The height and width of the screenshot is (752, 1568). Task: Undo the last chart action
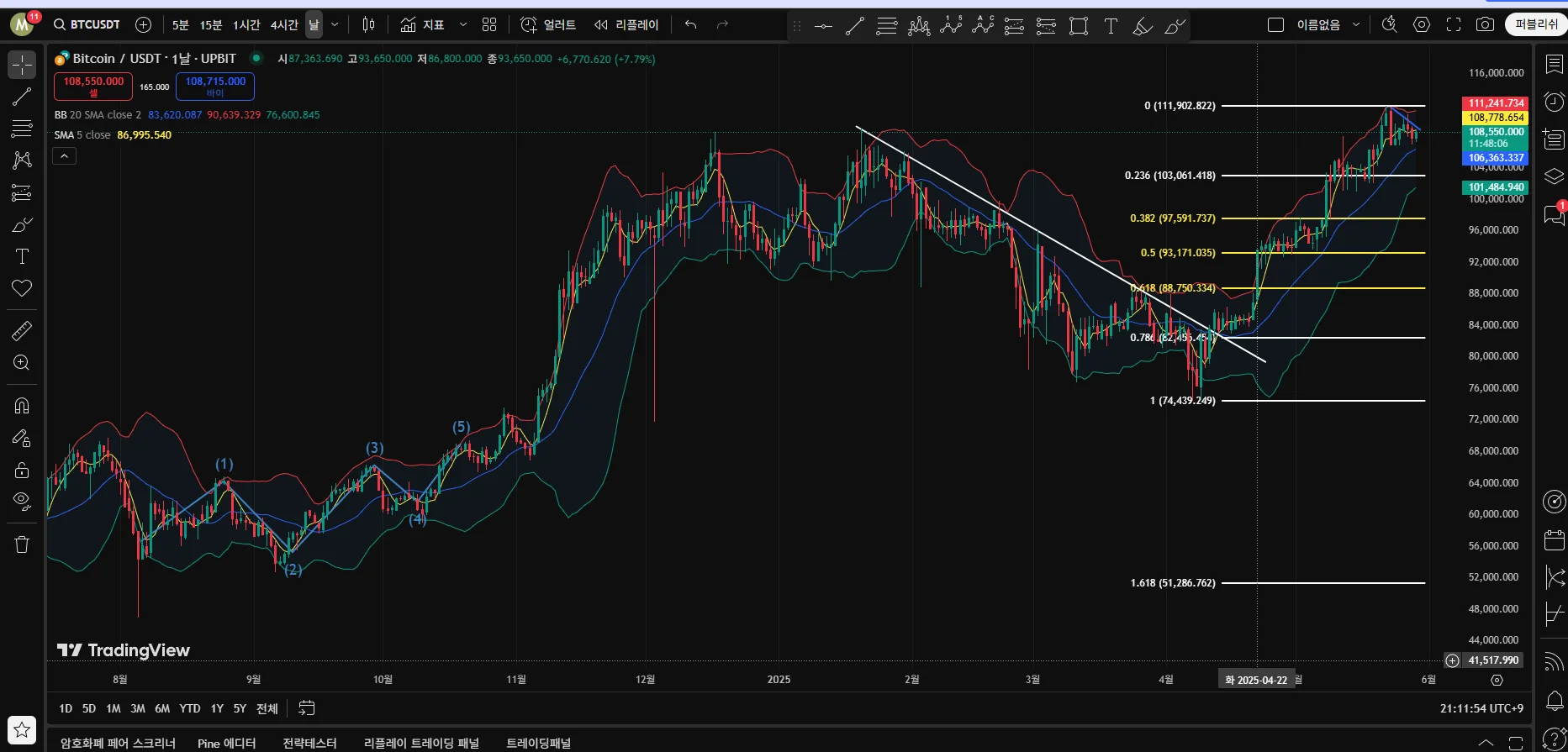pos(691,25)
